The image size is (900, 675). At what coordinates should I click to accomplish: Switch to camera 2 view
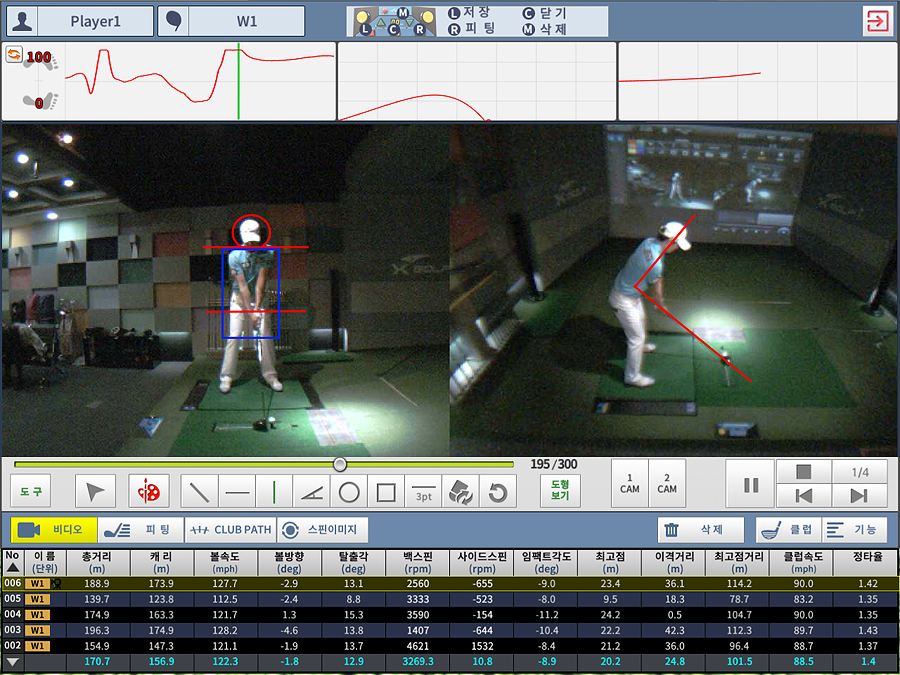[x=667, y=483]
